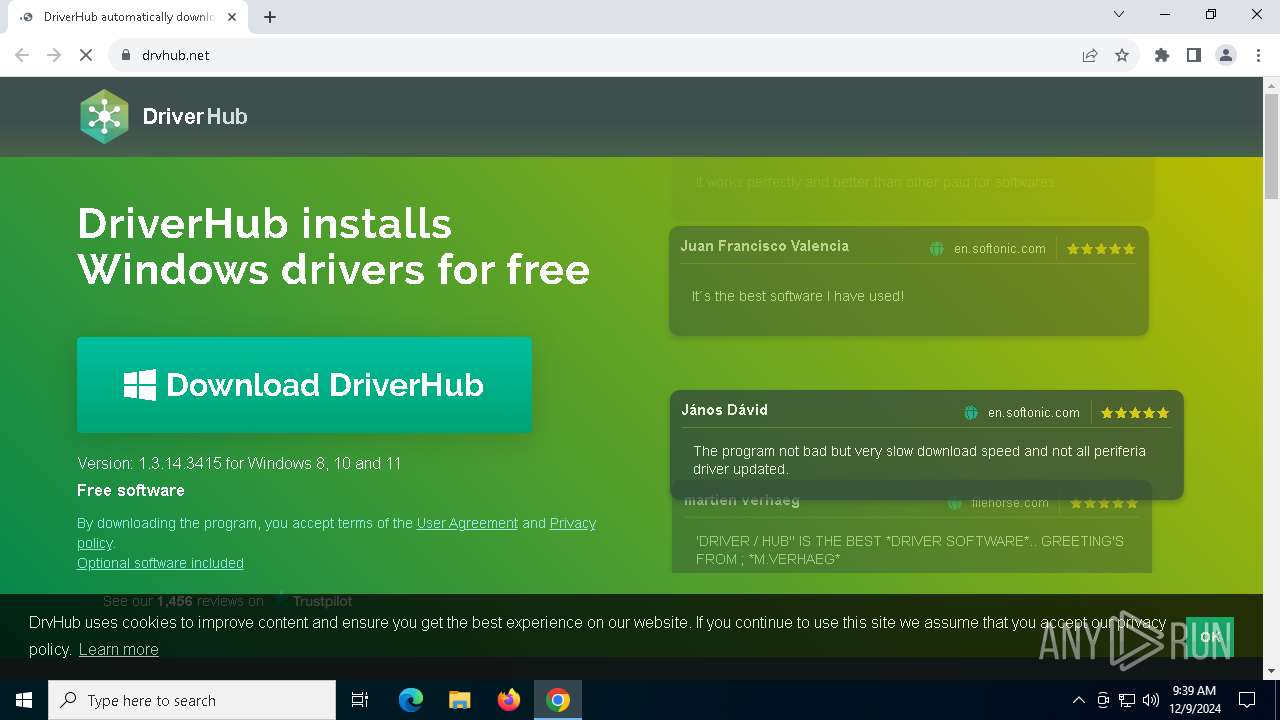Open the Windows Start menu
Image resolution: width=1280 pixels, height=720 pixels.
click(x=24, y=700)
